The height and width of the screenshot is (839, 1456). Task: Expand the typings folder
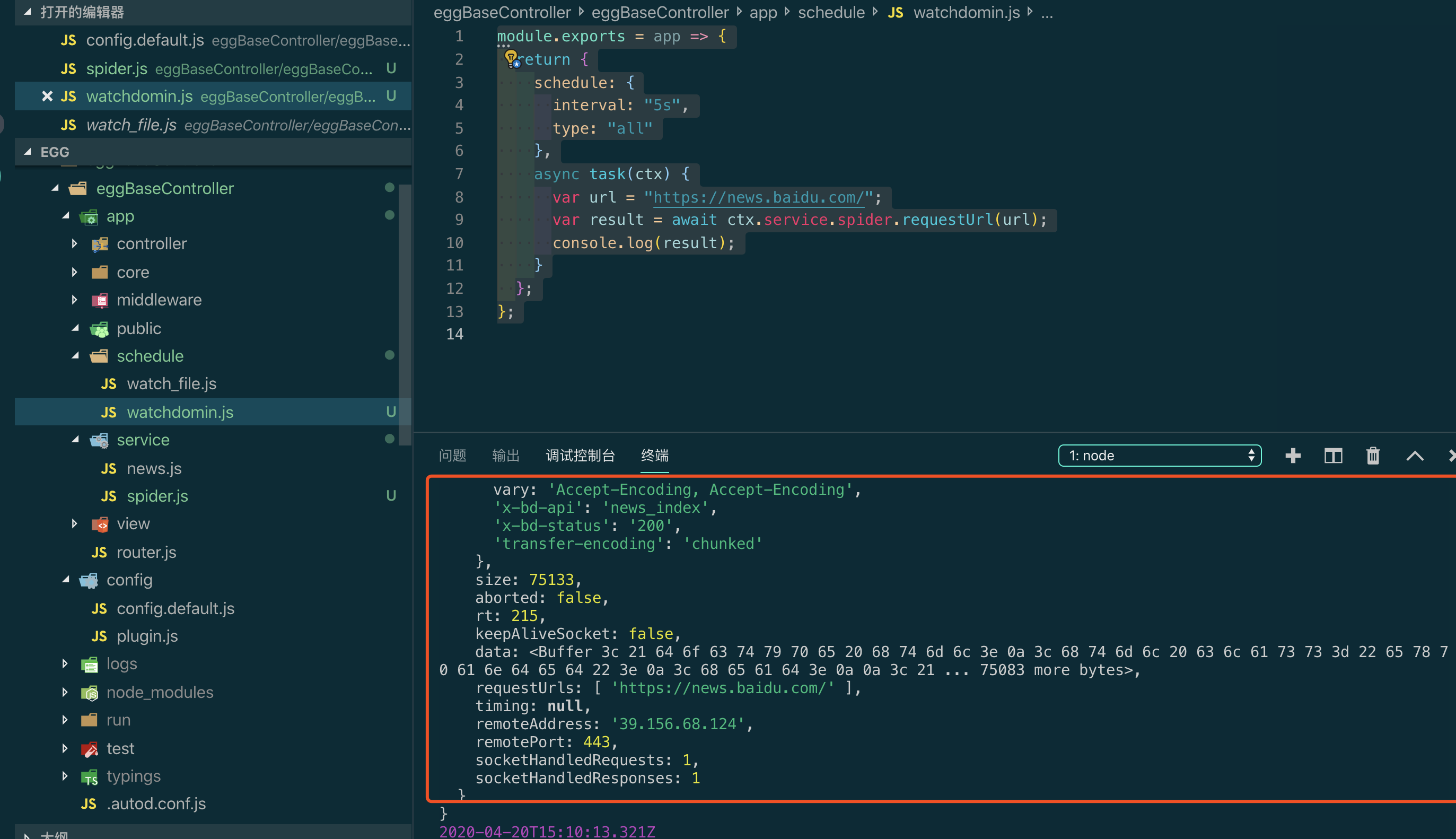pyautogui.click(x=65, y=776)
